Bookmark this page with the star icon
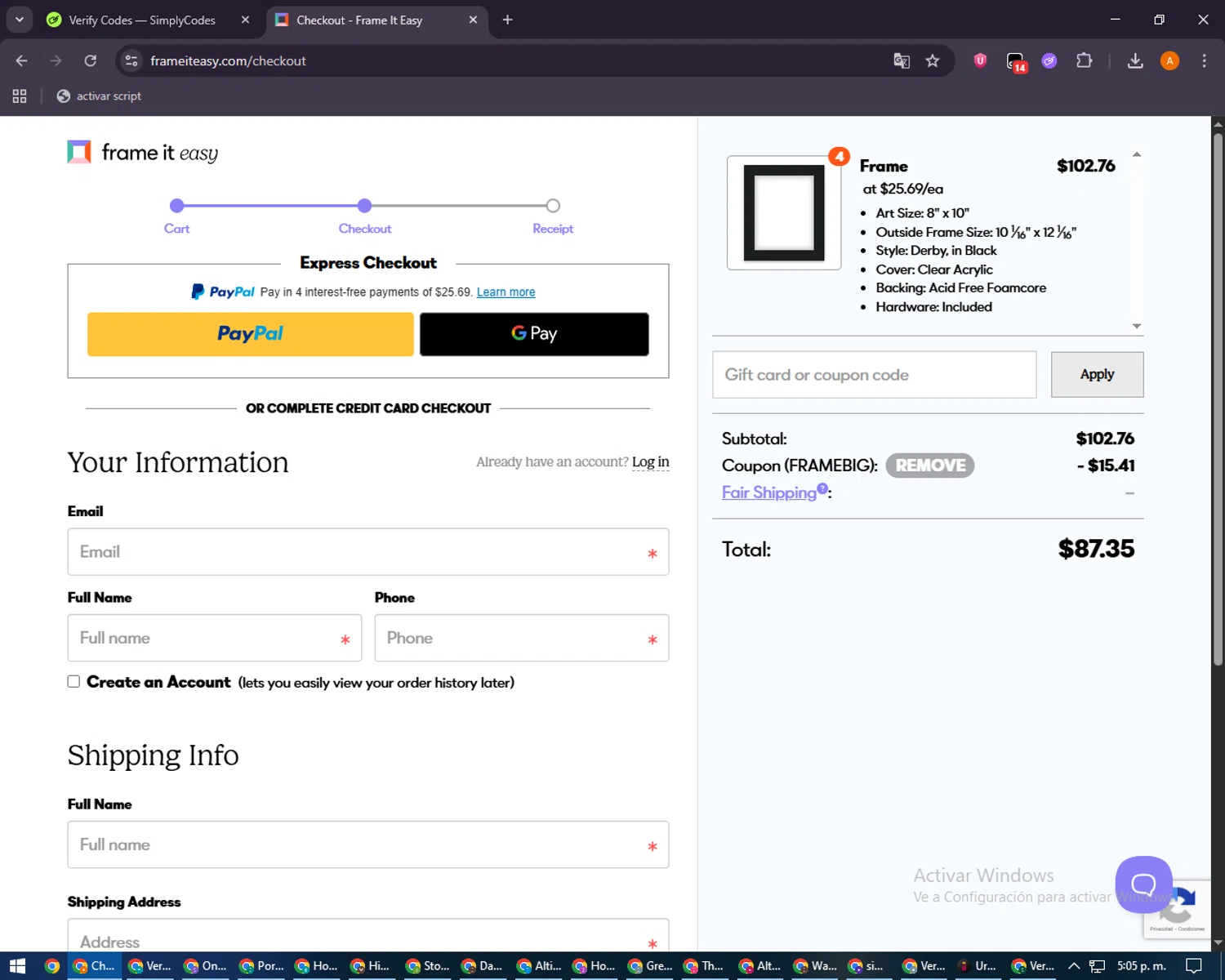The width and height of the screenshot is (1225, 980). point(932,61)
